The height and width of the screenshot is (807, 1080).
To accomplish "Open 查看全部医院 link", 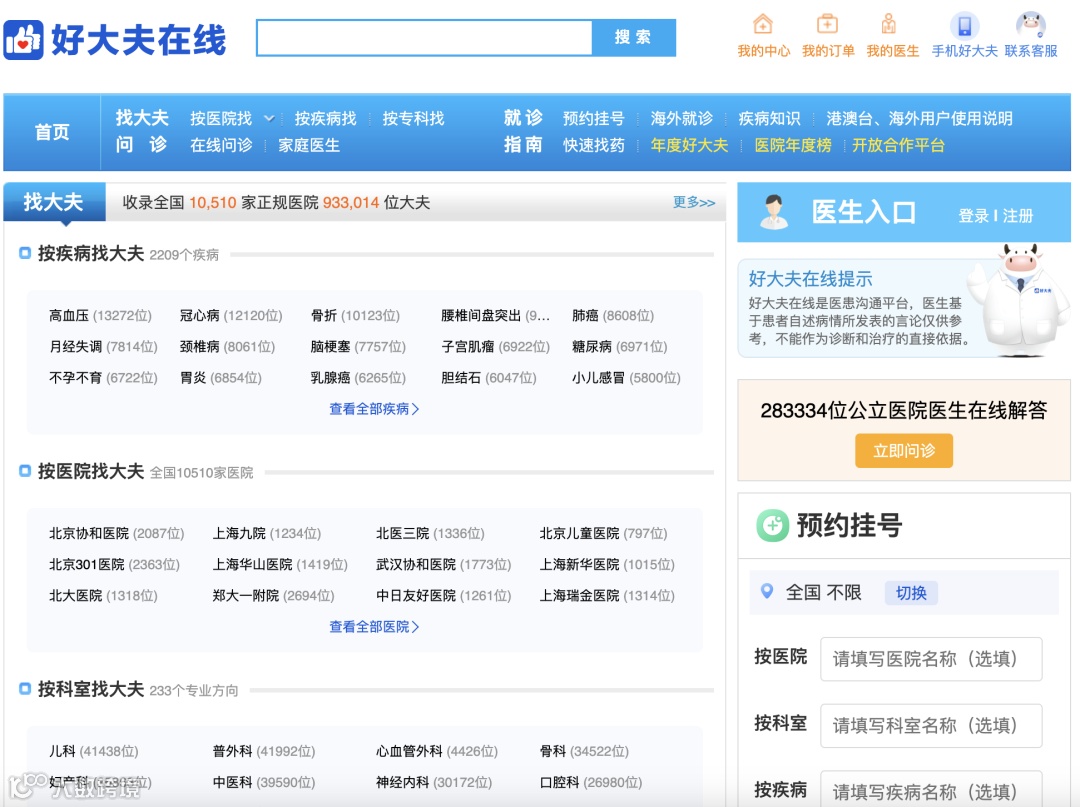I will tap(374, 627).
